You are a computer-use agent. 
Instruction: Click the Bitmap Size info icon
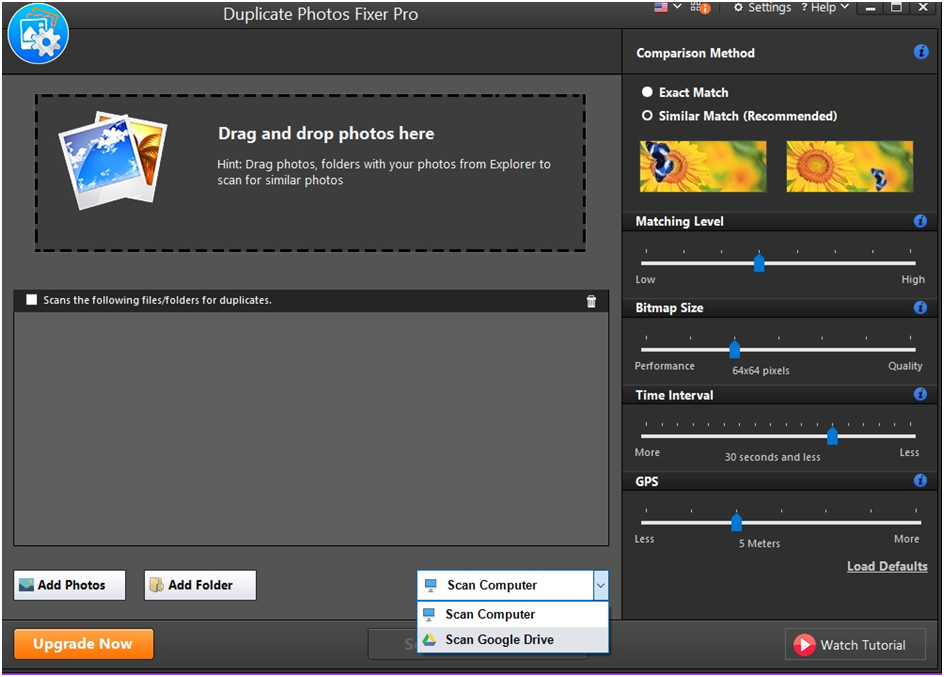click(x=920, y=308)
